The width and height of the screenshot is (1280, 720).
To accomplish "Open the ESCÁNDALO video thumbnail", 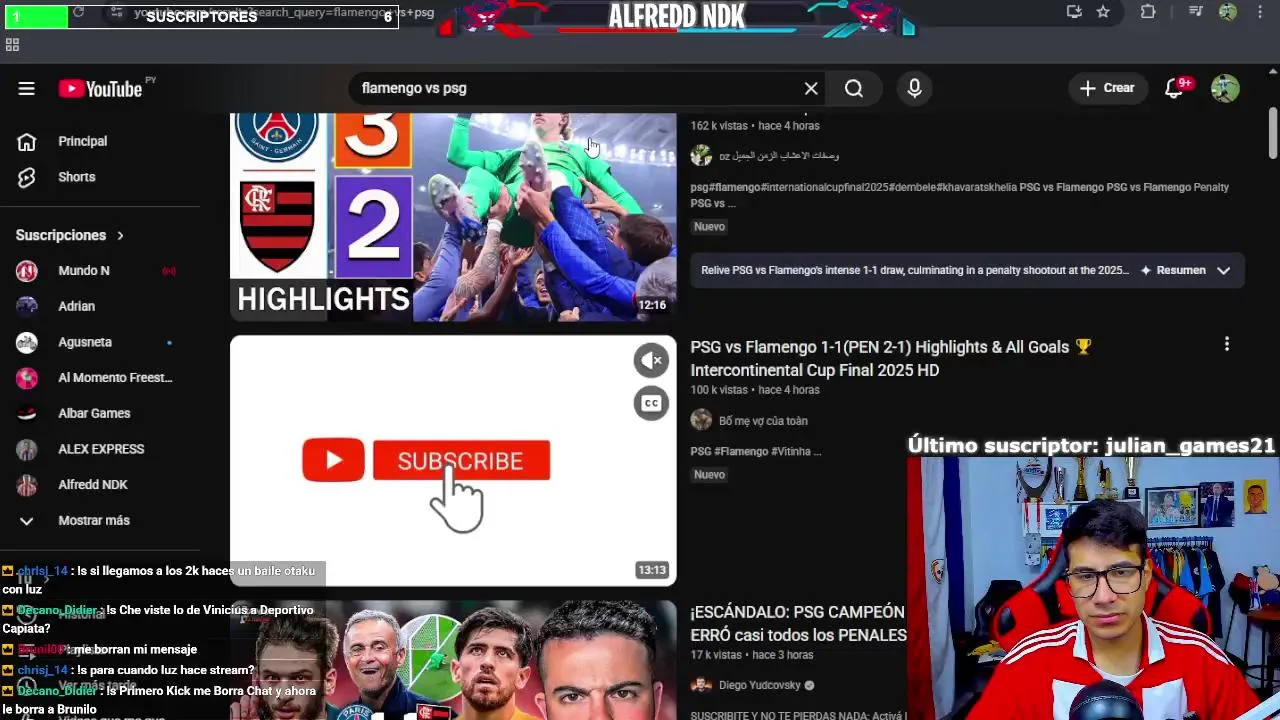I will (x=453, y=661).
